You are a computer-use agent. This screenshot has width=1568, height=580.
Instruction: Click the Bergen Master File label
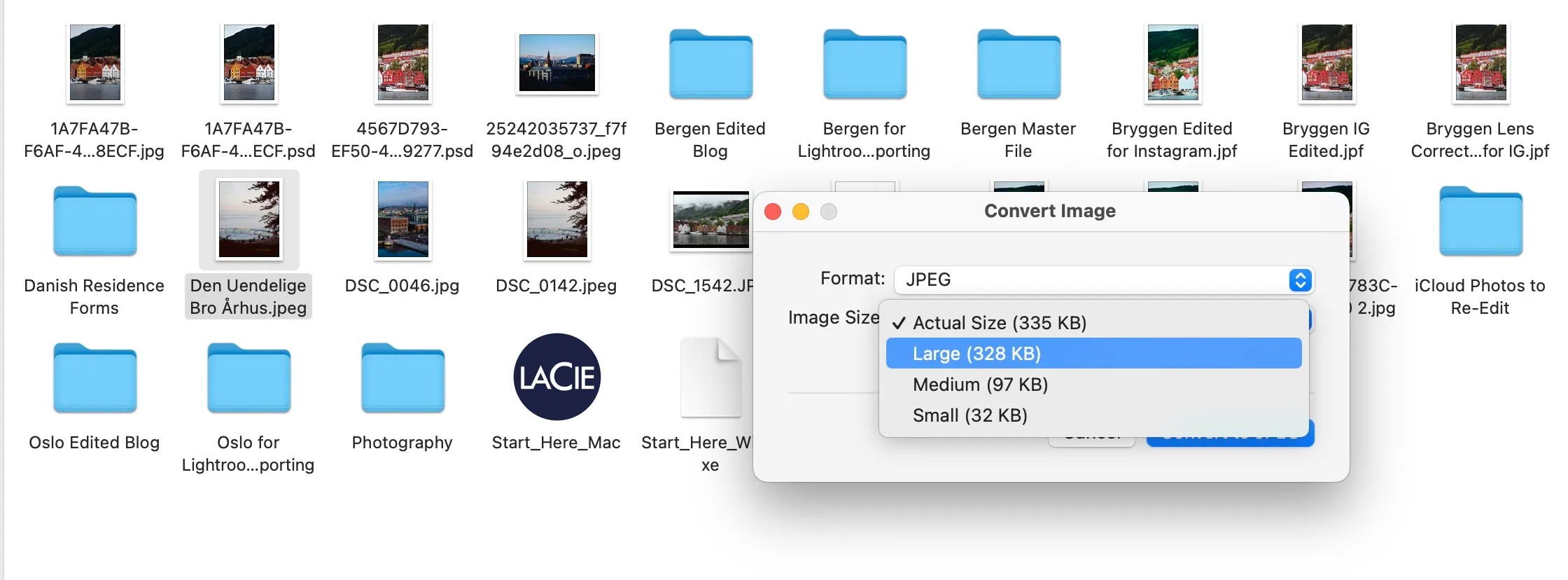1018,140
